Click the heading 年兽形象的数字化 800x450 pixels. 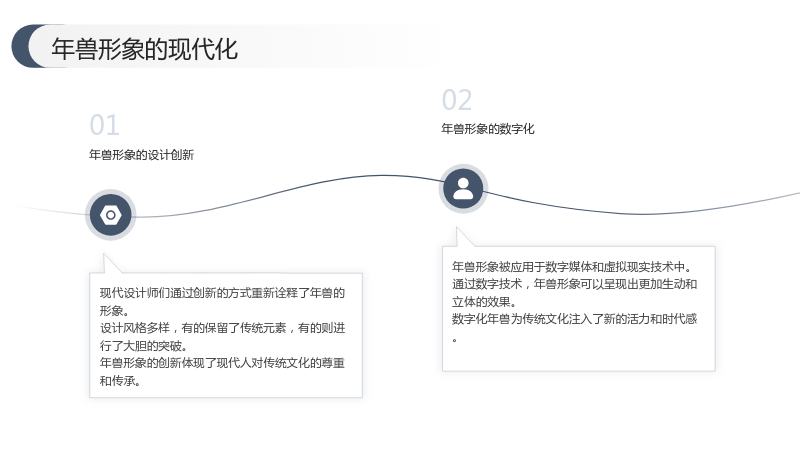[x=488, y=129]
